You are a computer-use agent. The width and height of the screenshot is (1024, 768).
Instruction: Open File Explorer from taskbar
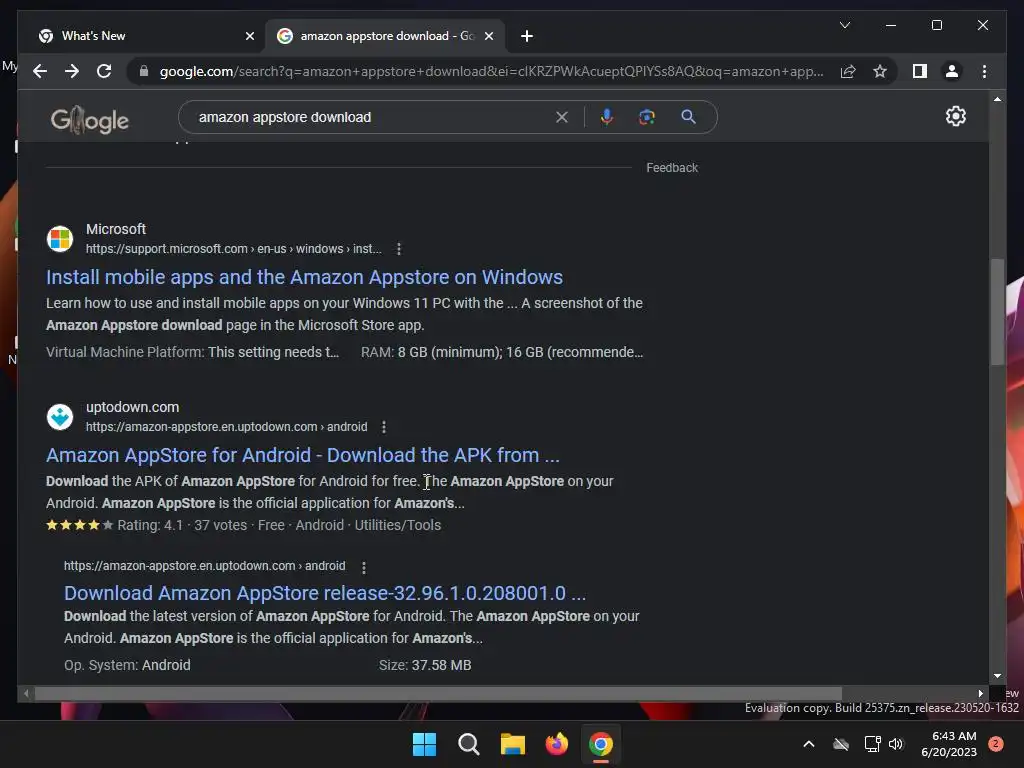(x=513, y=744)
